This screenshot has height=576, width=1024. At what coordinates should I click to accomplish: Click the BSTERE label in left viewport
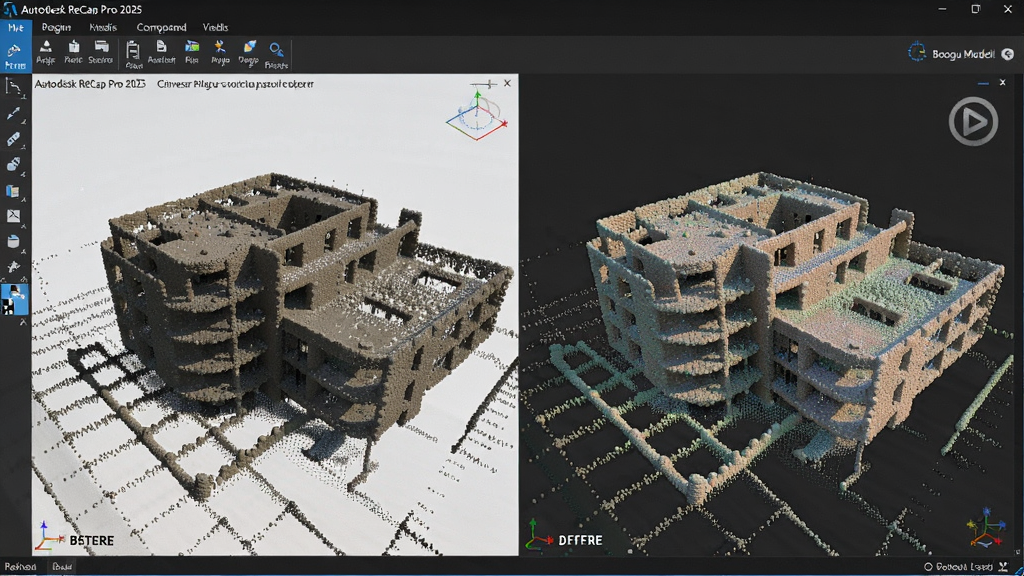click(91, 541)
